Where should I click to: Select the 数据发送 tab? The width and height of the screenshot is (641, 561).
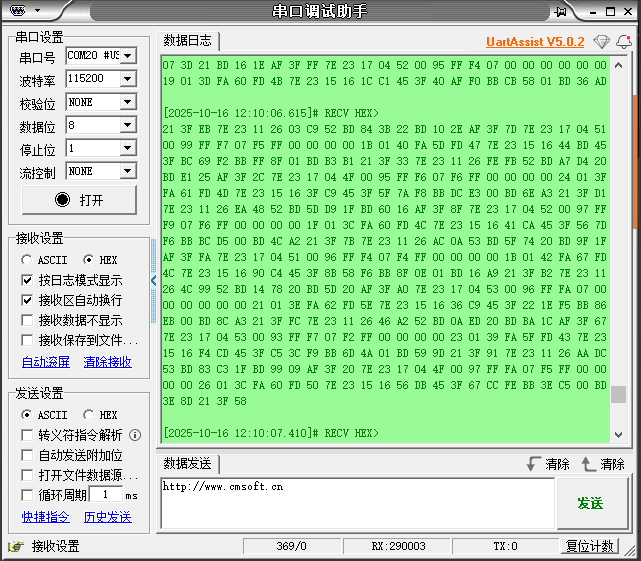click(x=187, y=463)
